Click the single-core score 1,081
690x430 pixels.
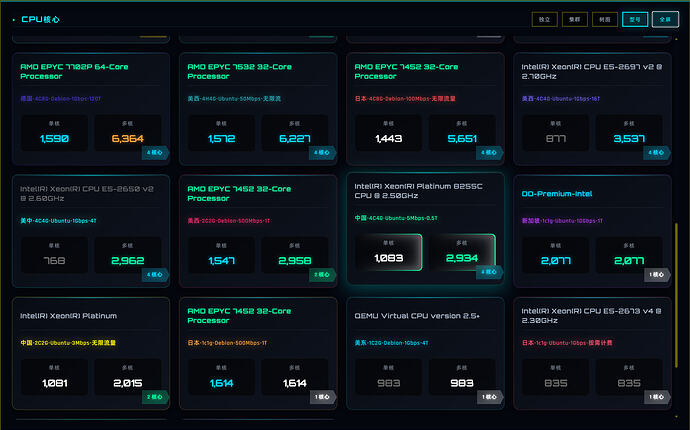click(55, 383)
